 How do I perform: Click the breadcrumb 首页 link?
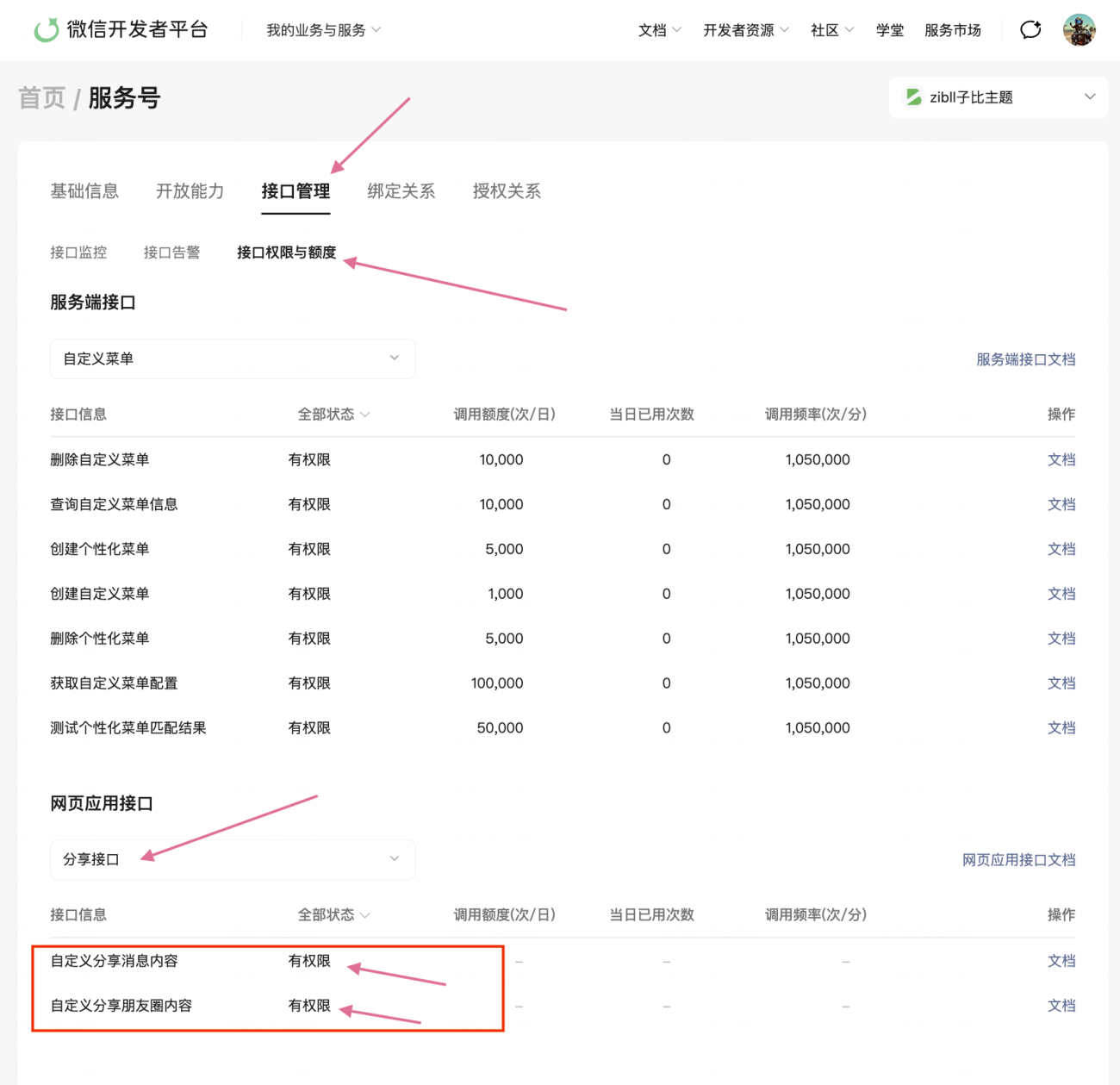[x=40, y=97]
